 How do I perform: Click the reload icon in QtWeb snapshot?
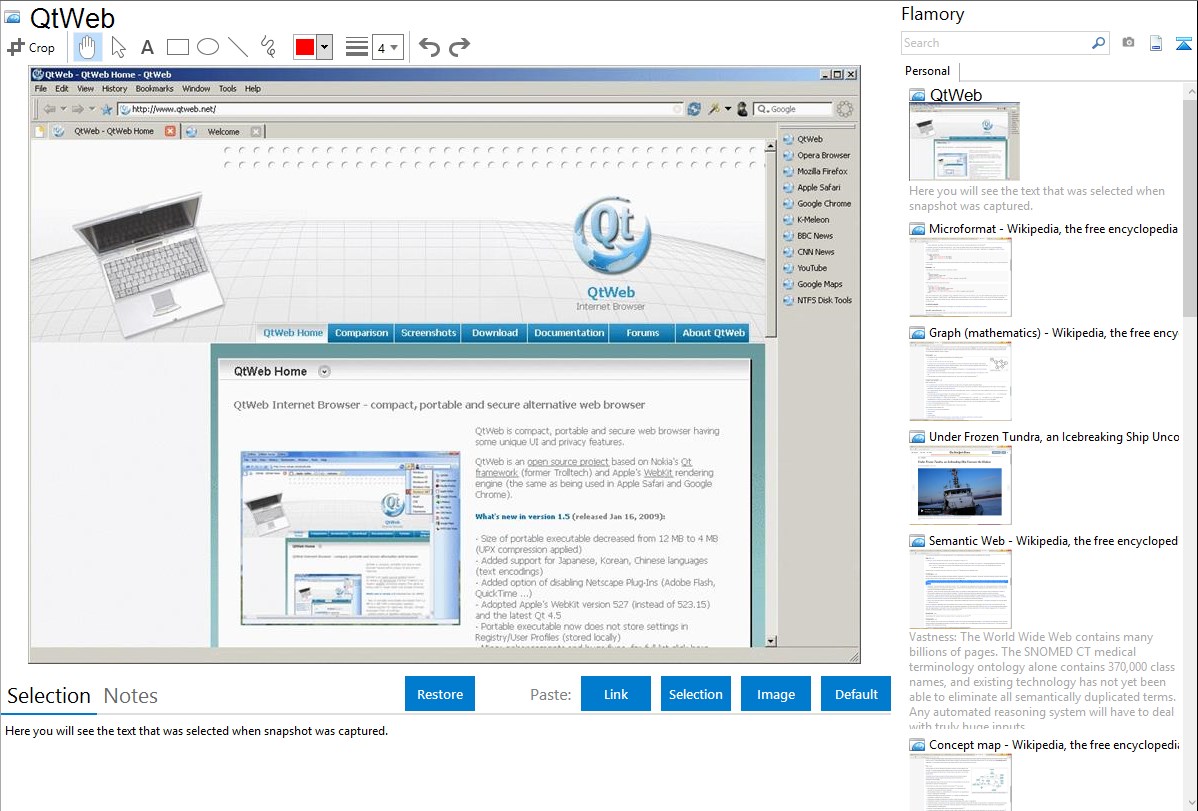[694, 109]
